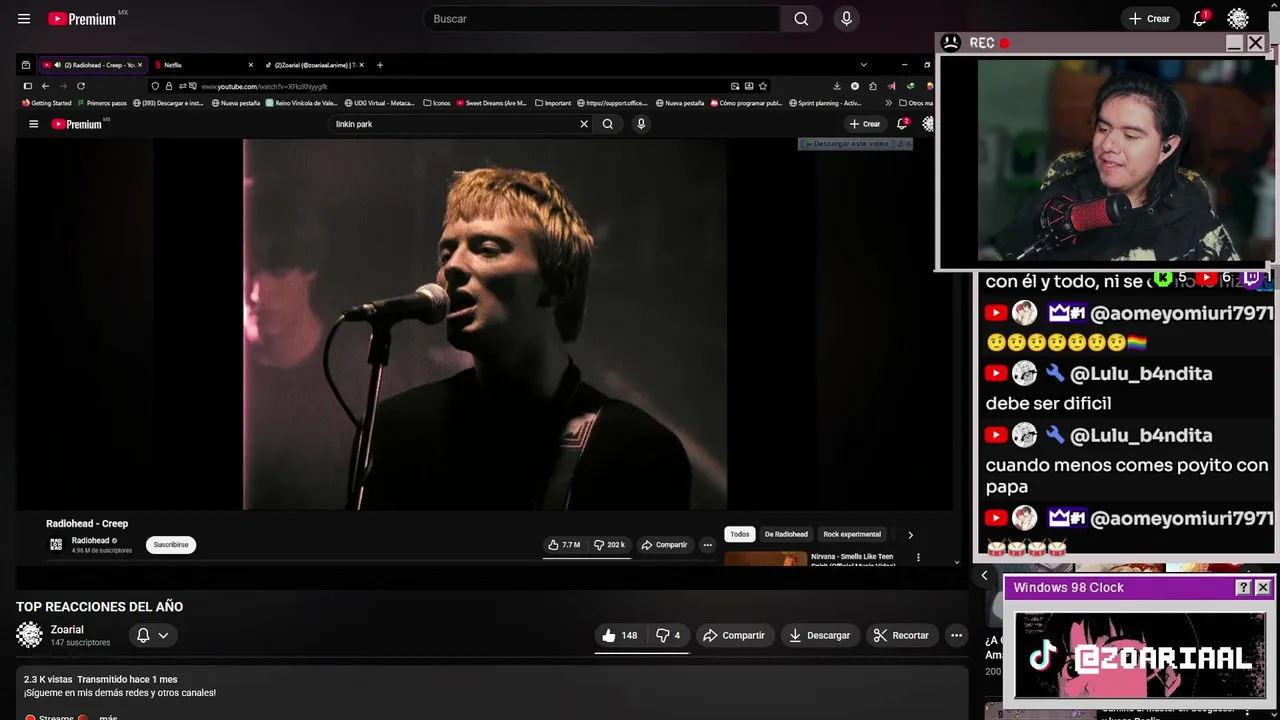The height and width of the screenshot is (720, 1280).
Task: Show more bookmarks with double chevron
Action: 888,103
